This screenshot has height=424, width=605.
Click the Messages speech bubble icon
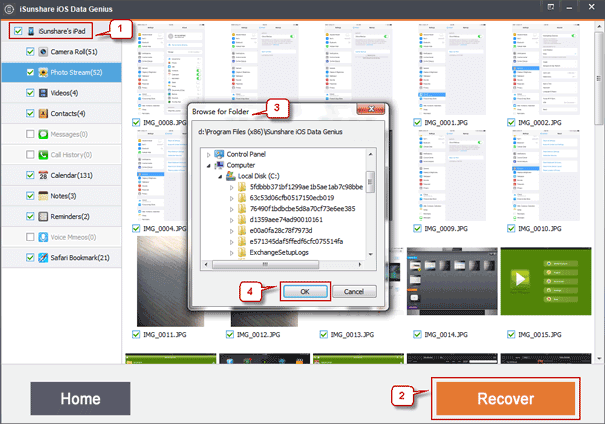tap(43, 134)
